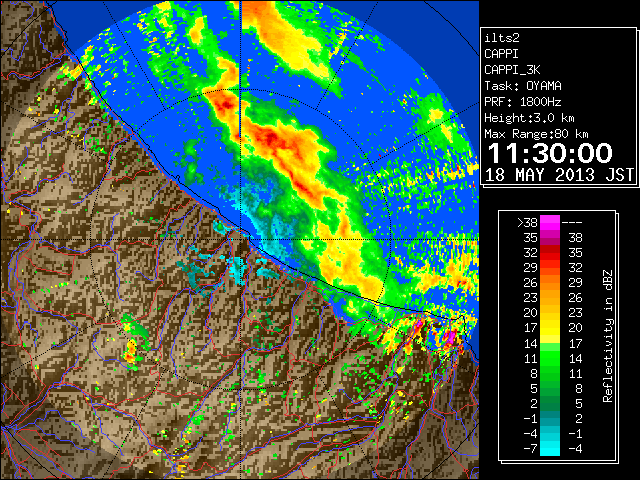The image size is (640, 480).
Task: Click the magenta >38 dBZ legend swatch
Action: [x=550, y=222]
